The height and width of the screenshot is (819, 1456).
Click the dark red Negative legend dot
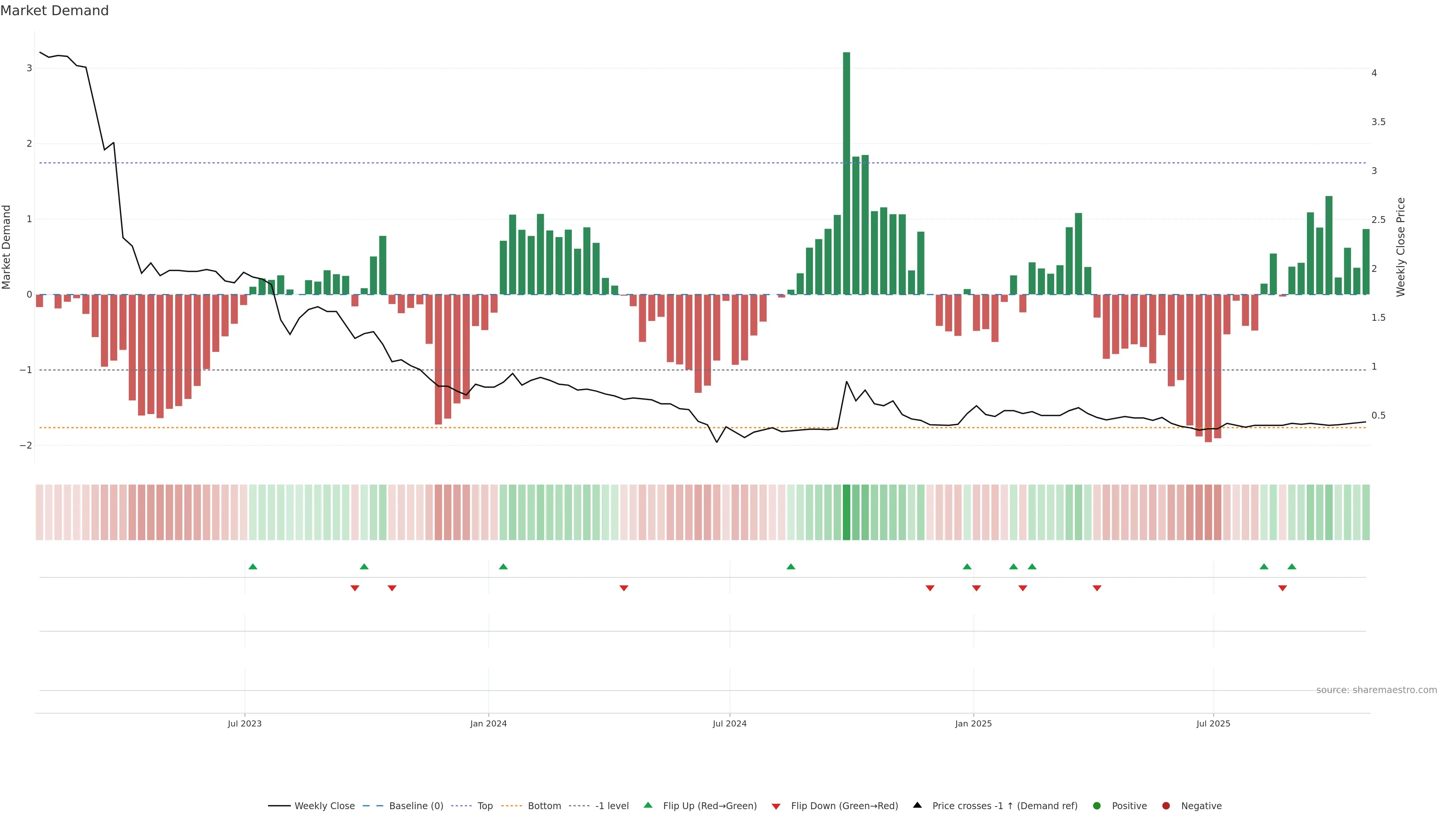1166,805
